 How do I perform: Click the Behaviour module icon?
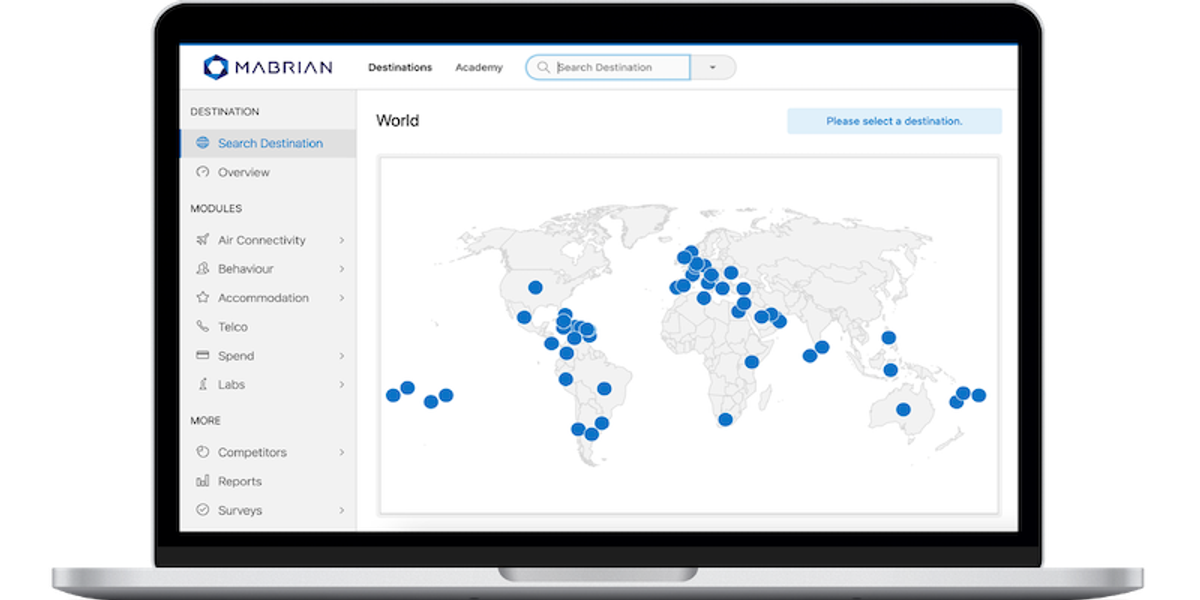203,268
